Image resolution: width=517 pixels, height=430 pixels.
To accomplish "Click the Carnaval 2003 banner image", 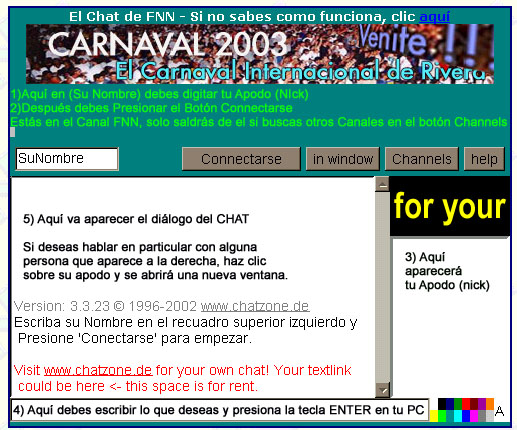I will 260,54.
